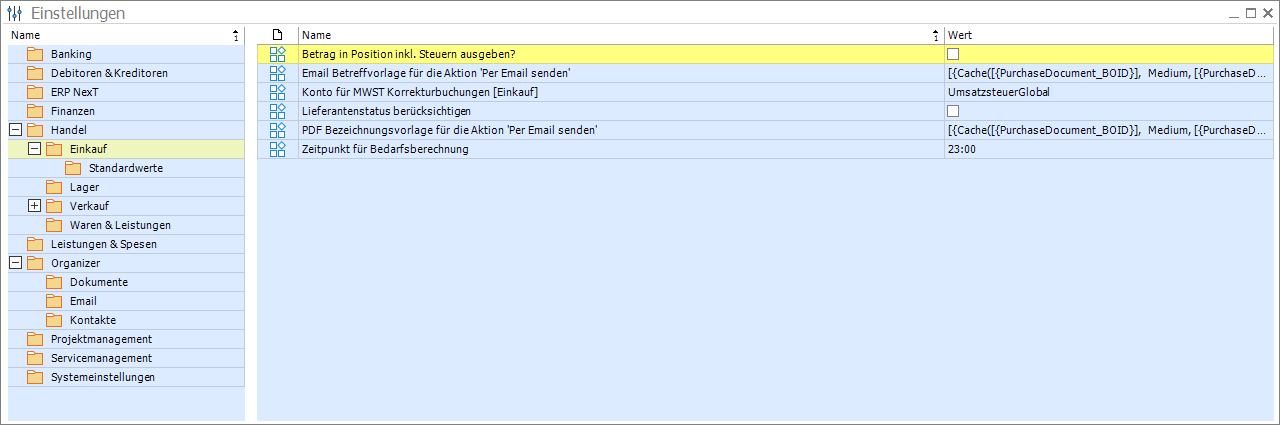Select Debitoren & Kreditoren in tree
This screenshot has height=425, width=1280.
pos(109,73)
